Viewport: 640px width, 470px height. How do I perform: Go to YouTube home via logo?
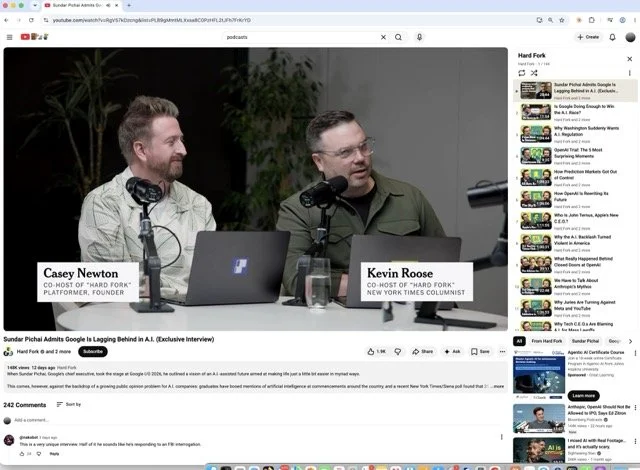click(35, 37)
